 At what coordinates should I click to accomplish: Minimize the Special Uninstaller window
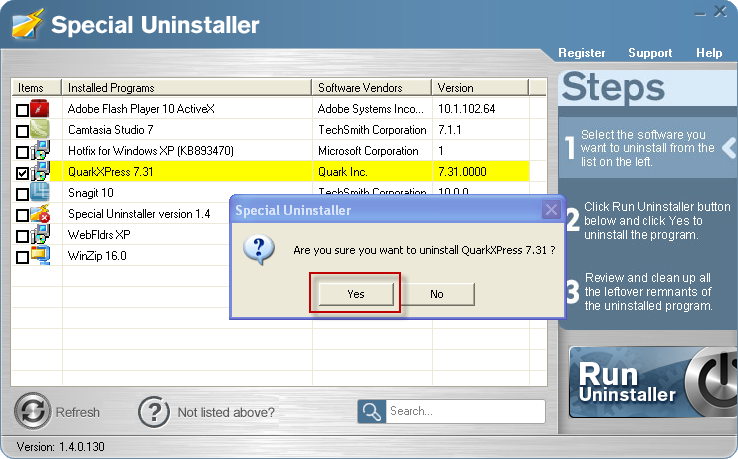tap(700, 14)
